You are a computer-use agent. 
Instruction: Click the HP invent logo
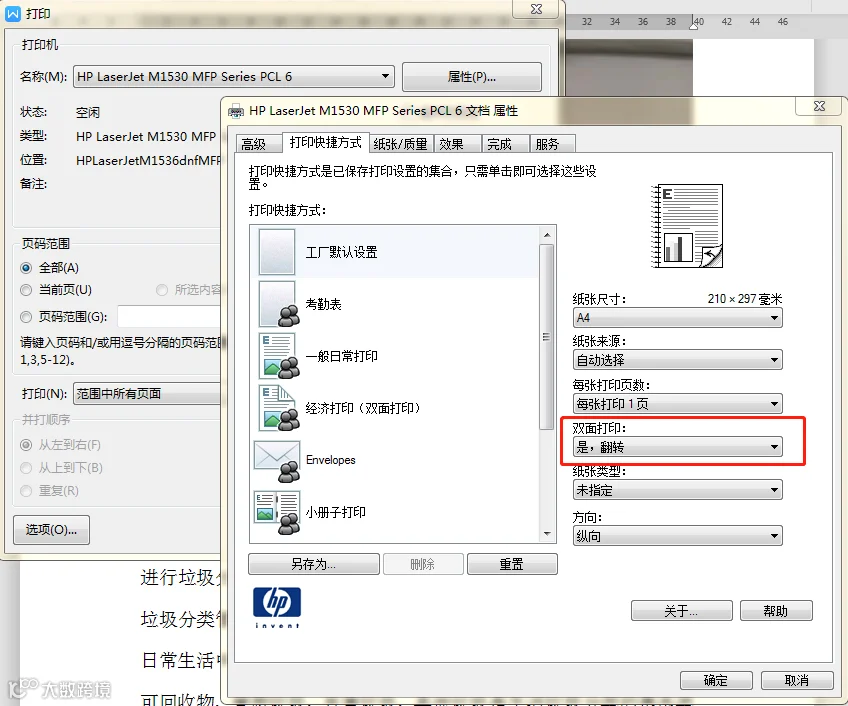click(277, 608)
